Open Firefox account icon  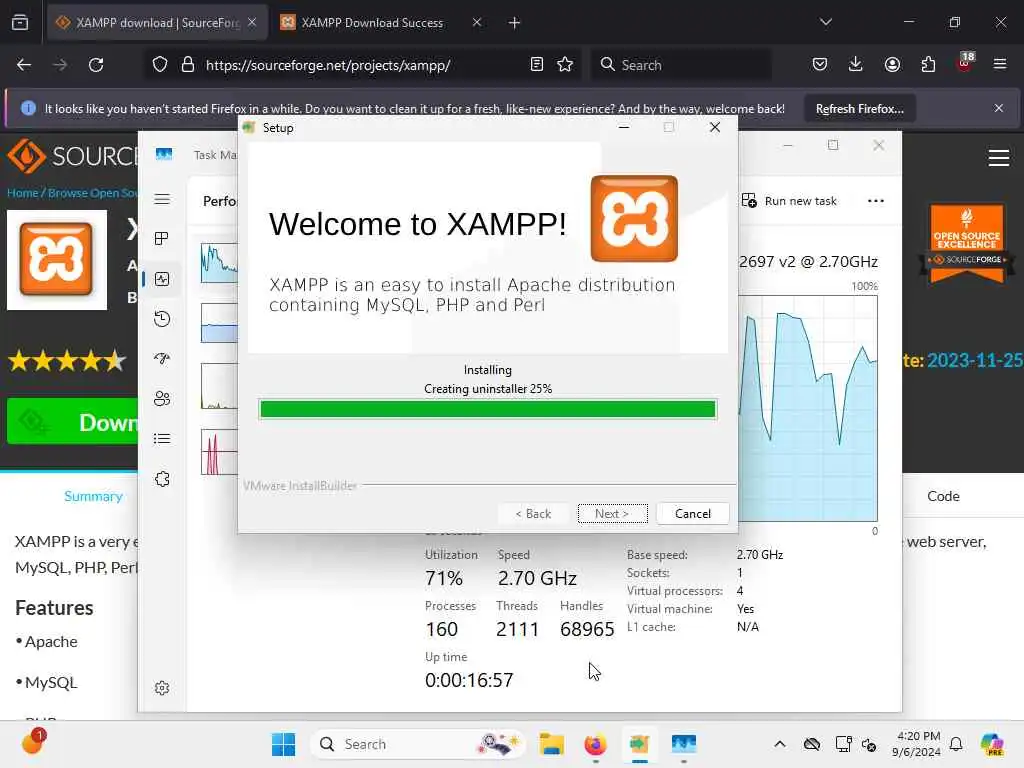pyautogui.click(x=892, y=65)
